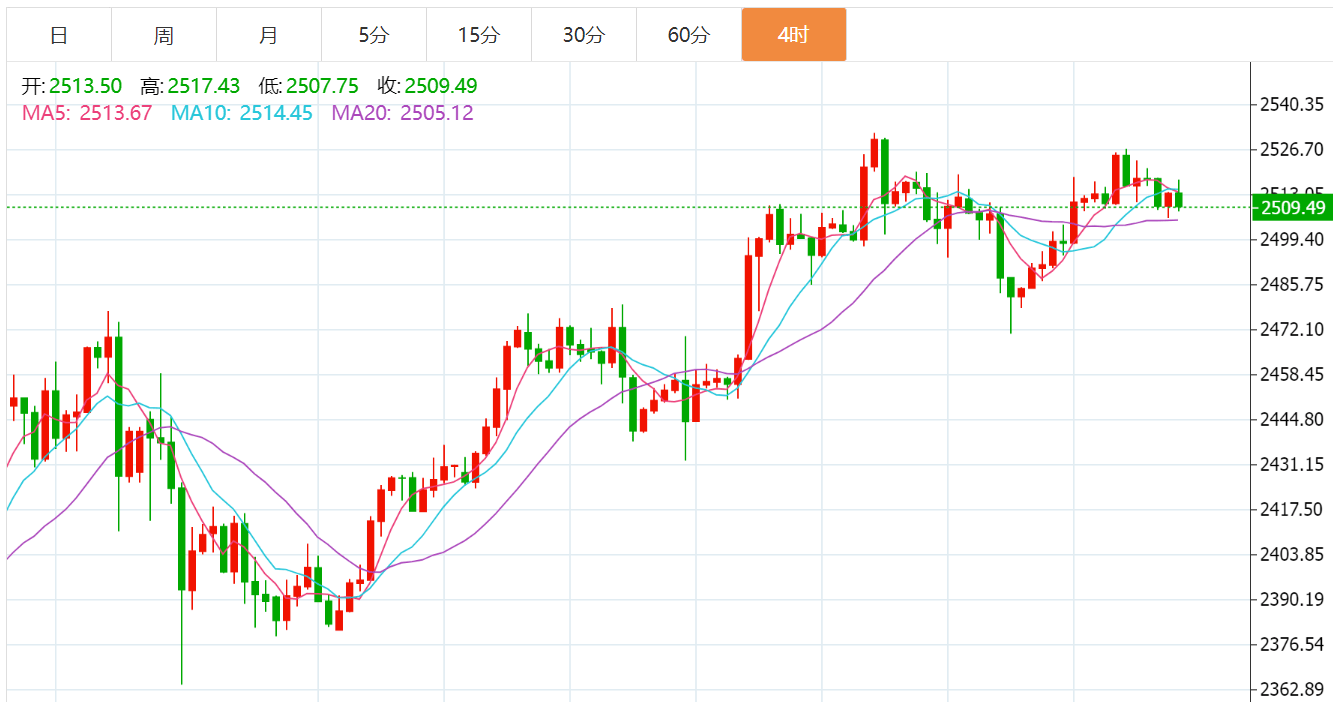
Task: Open the 月 monthly chart tab
Action: [x=269, y=35]
